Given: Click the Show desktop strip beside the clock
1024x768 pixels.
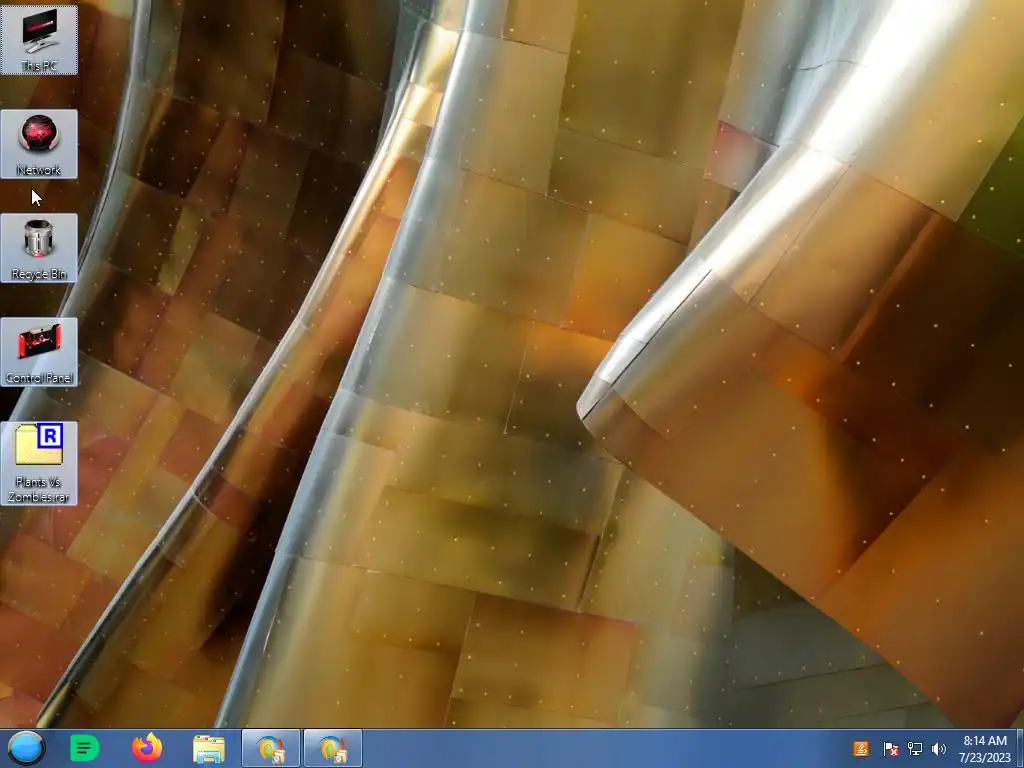Looking at the screenshot, I should [1020, 748].
